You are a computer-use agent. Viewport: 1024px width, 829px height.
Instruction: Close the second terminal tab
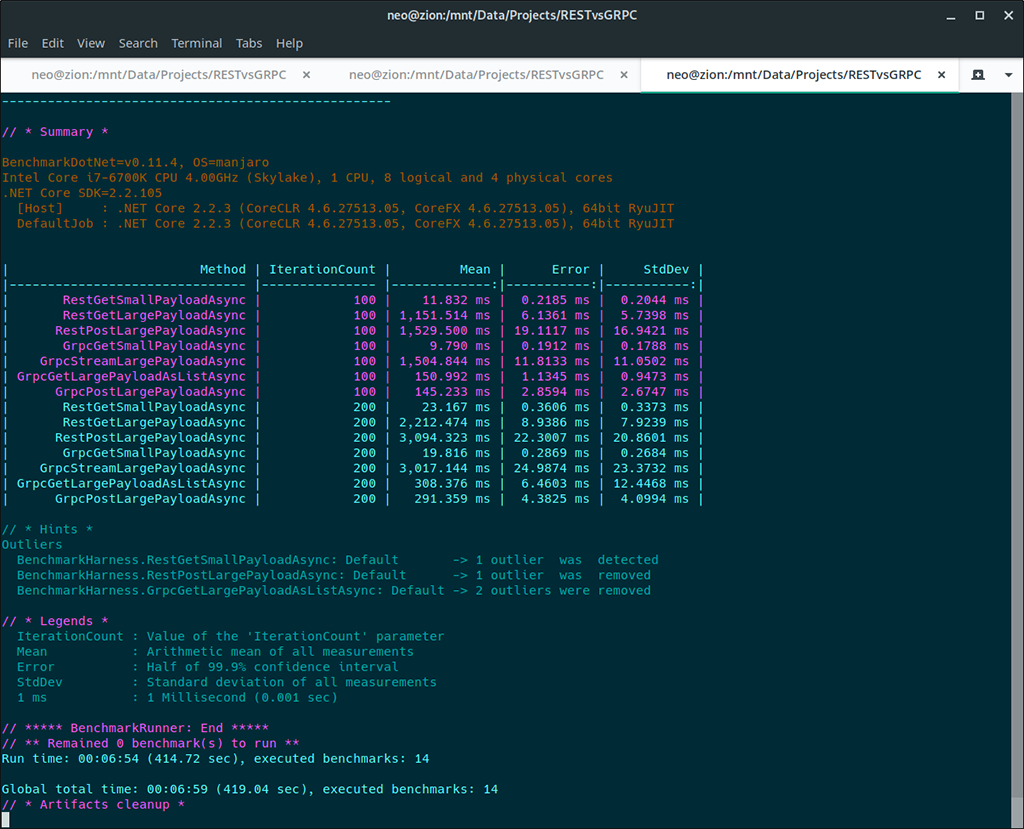624,75
